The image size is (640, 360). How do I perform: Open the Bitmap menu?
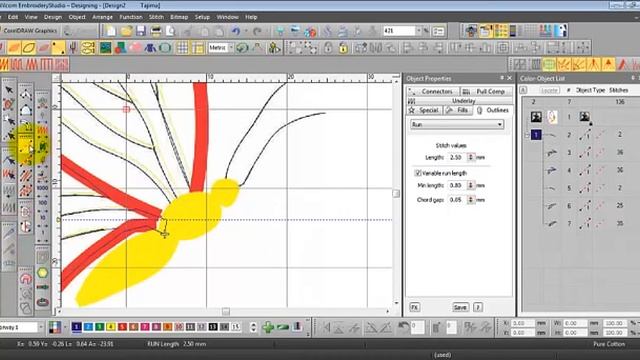[179, 17]
